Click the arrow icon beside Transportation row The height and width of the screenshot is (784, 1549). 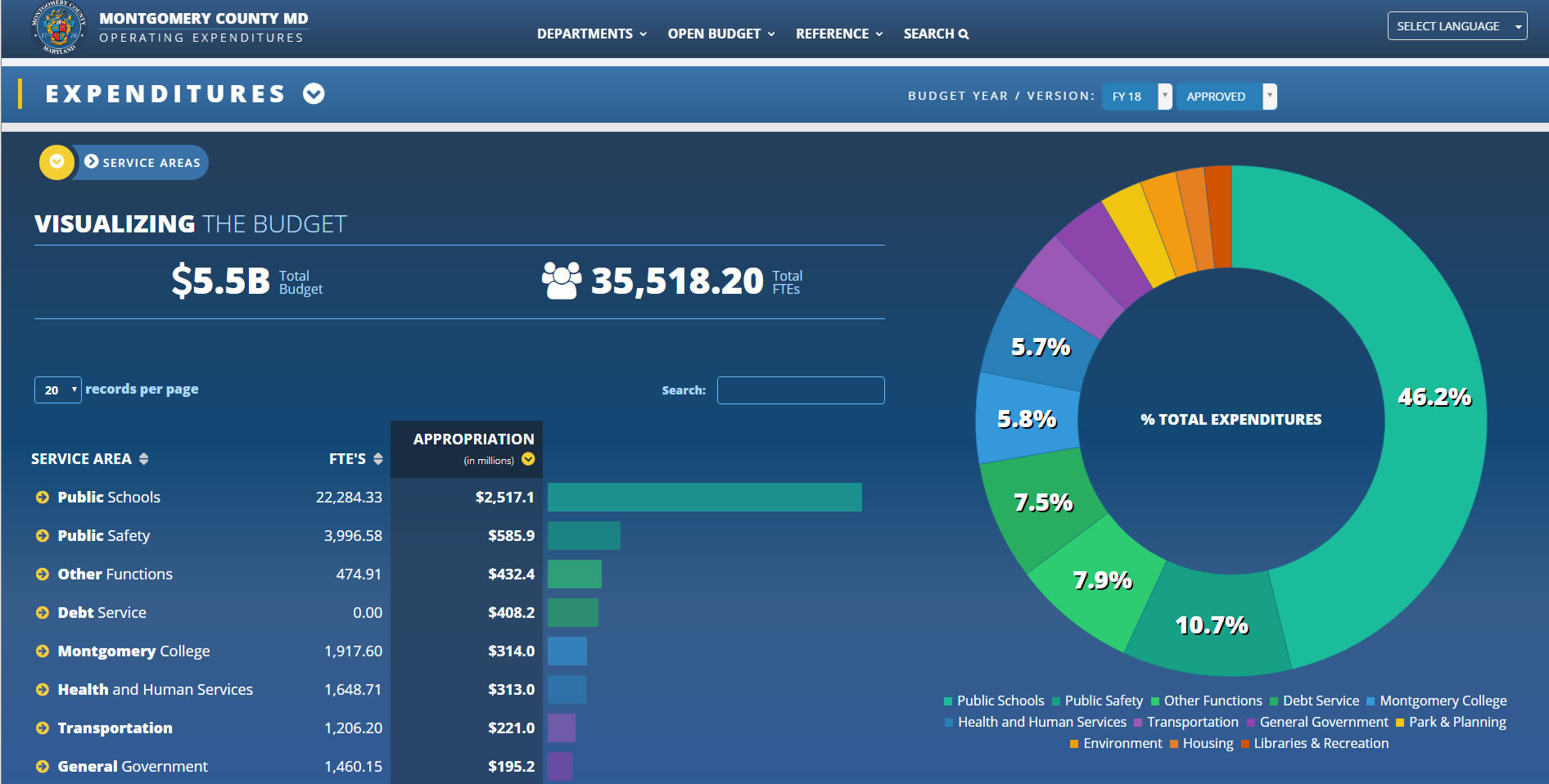[x=43, y=728]
